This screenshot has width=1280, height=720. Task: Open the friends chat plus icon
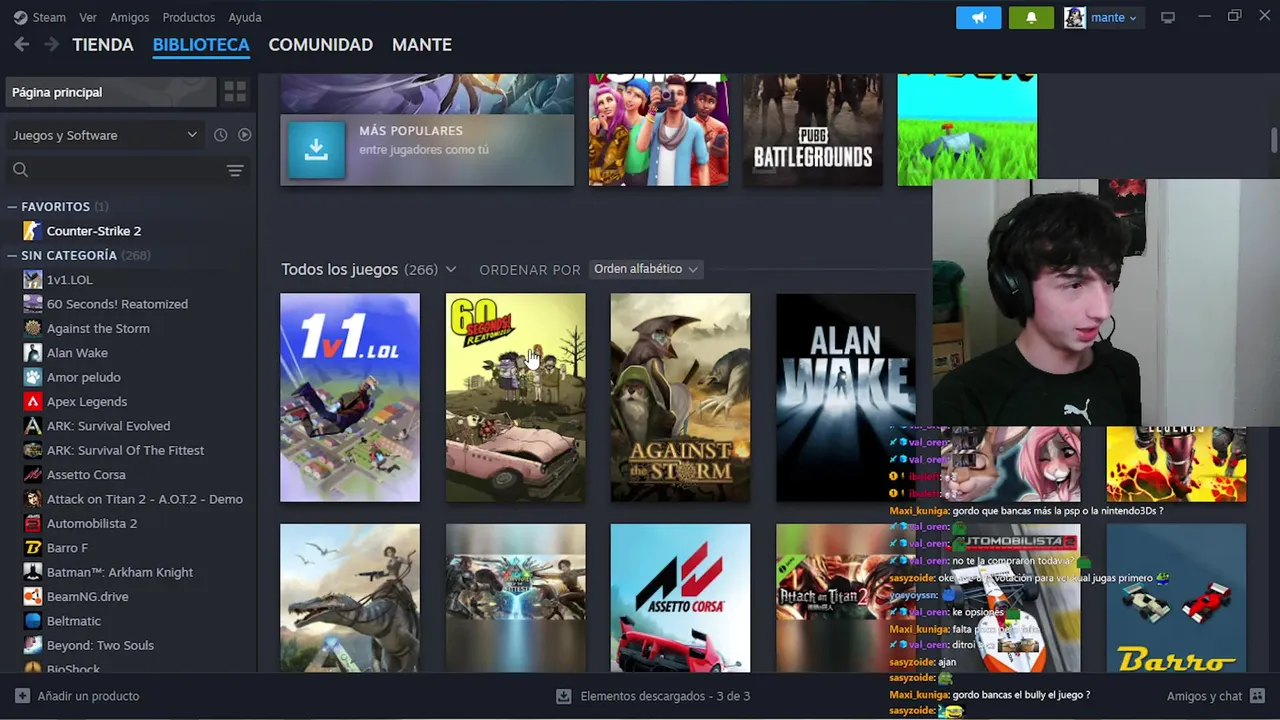tap(1257, 696)
